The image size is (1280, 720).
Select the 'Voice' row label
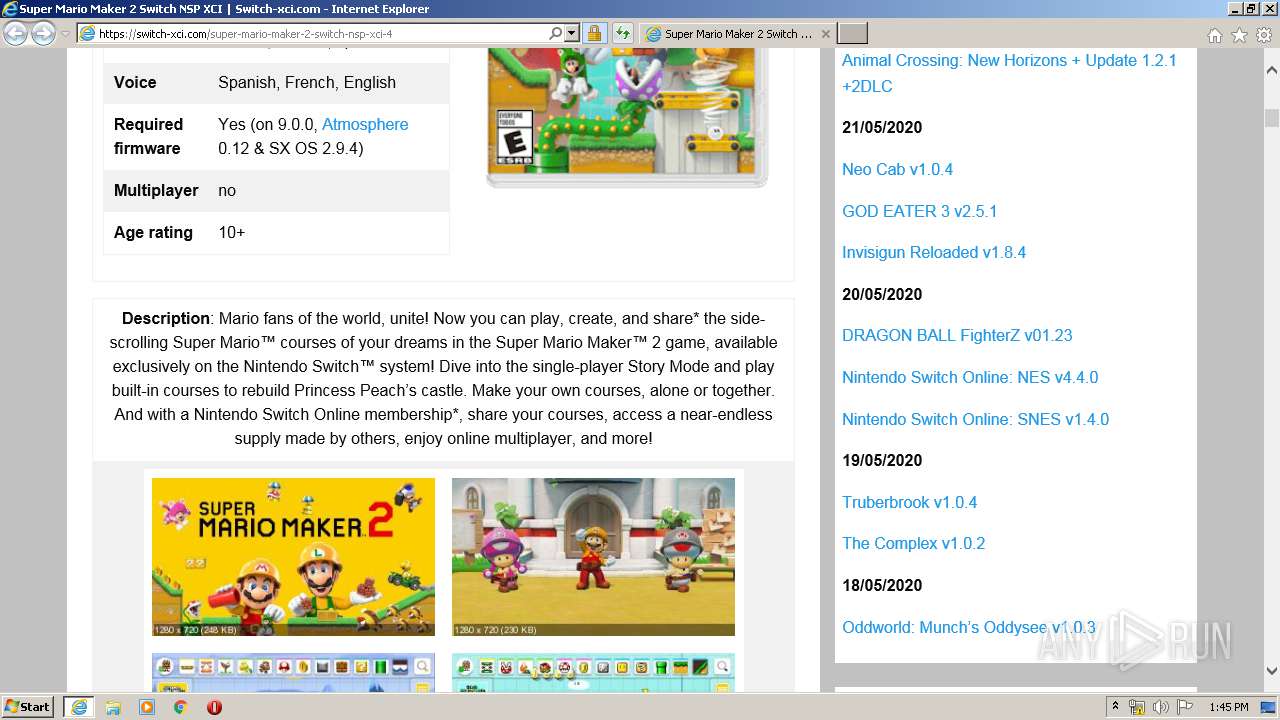[x=135, y=82]
